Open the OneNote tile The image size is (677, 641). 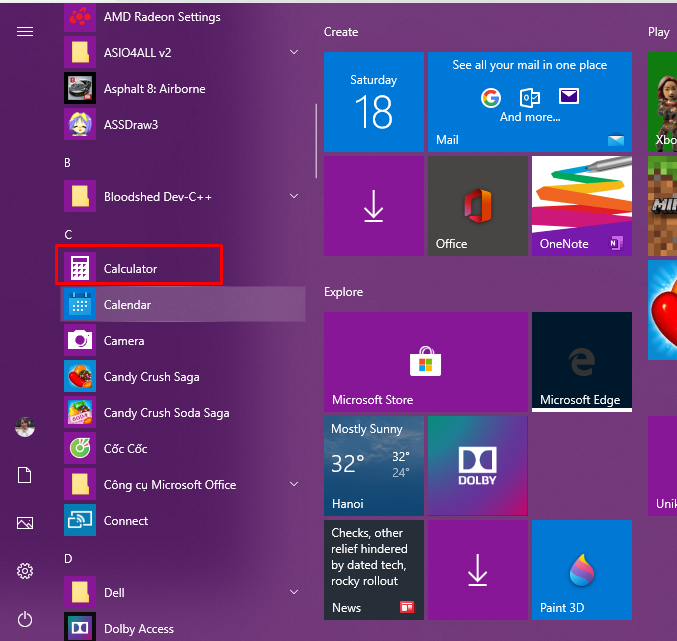pyautogui.click(x=582, y=206)
